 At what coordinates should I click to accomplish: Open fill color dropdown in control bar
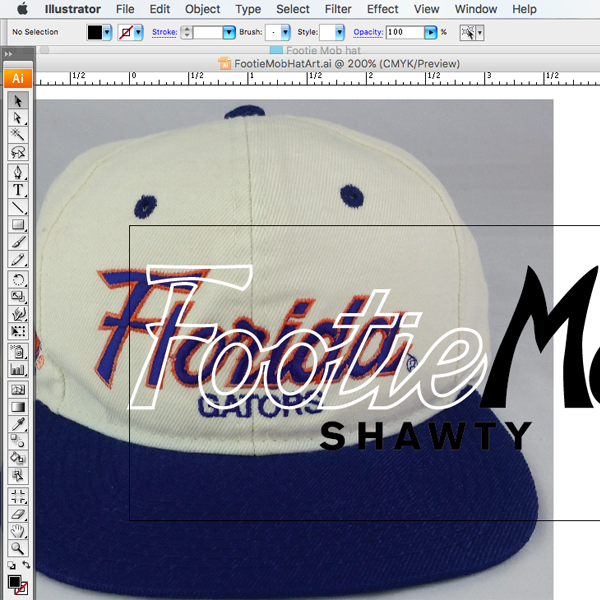tap(108, 32)
